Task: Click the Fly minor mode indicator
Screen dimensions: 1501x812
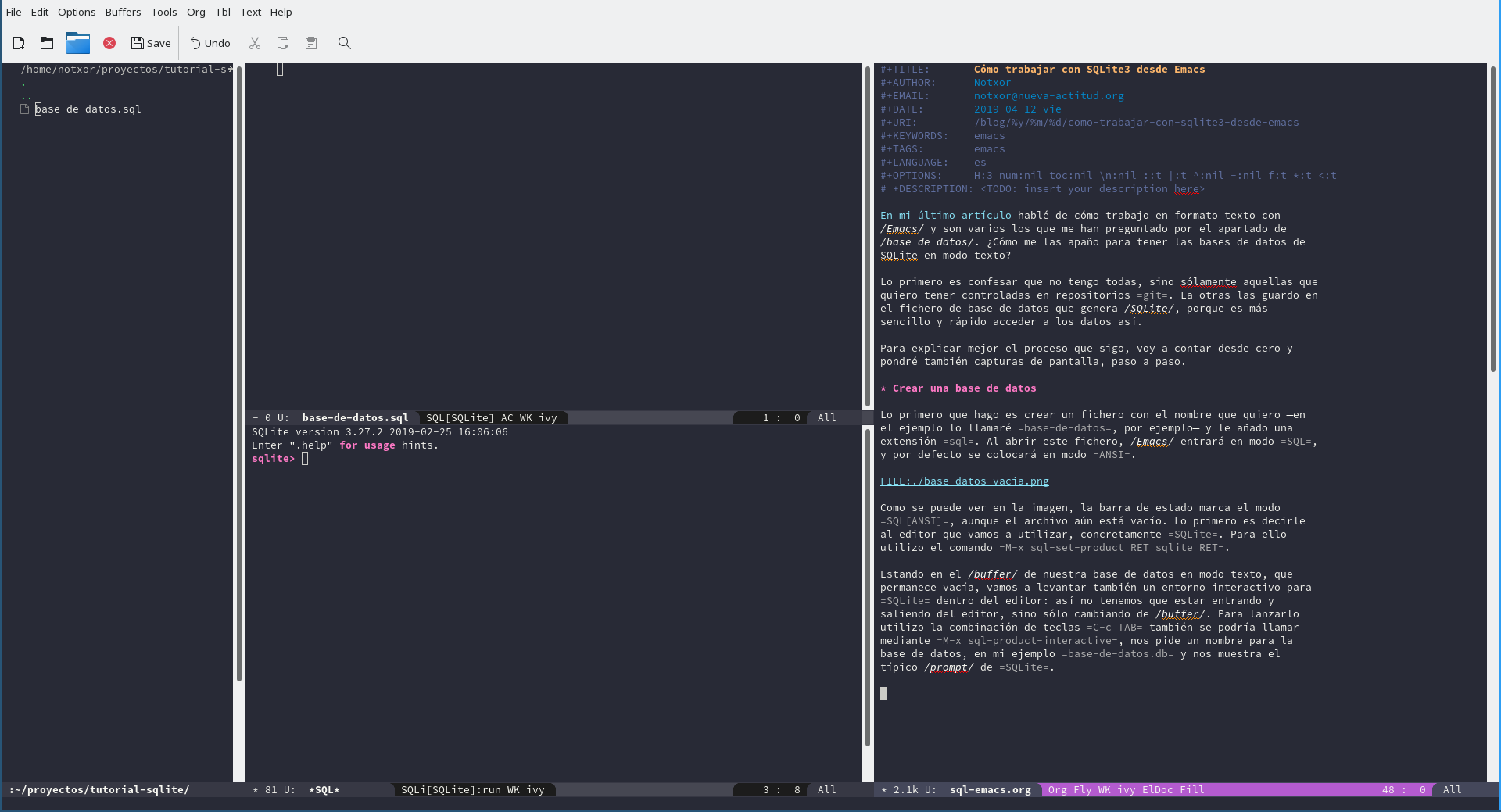Action: (x=1083, y=790)
